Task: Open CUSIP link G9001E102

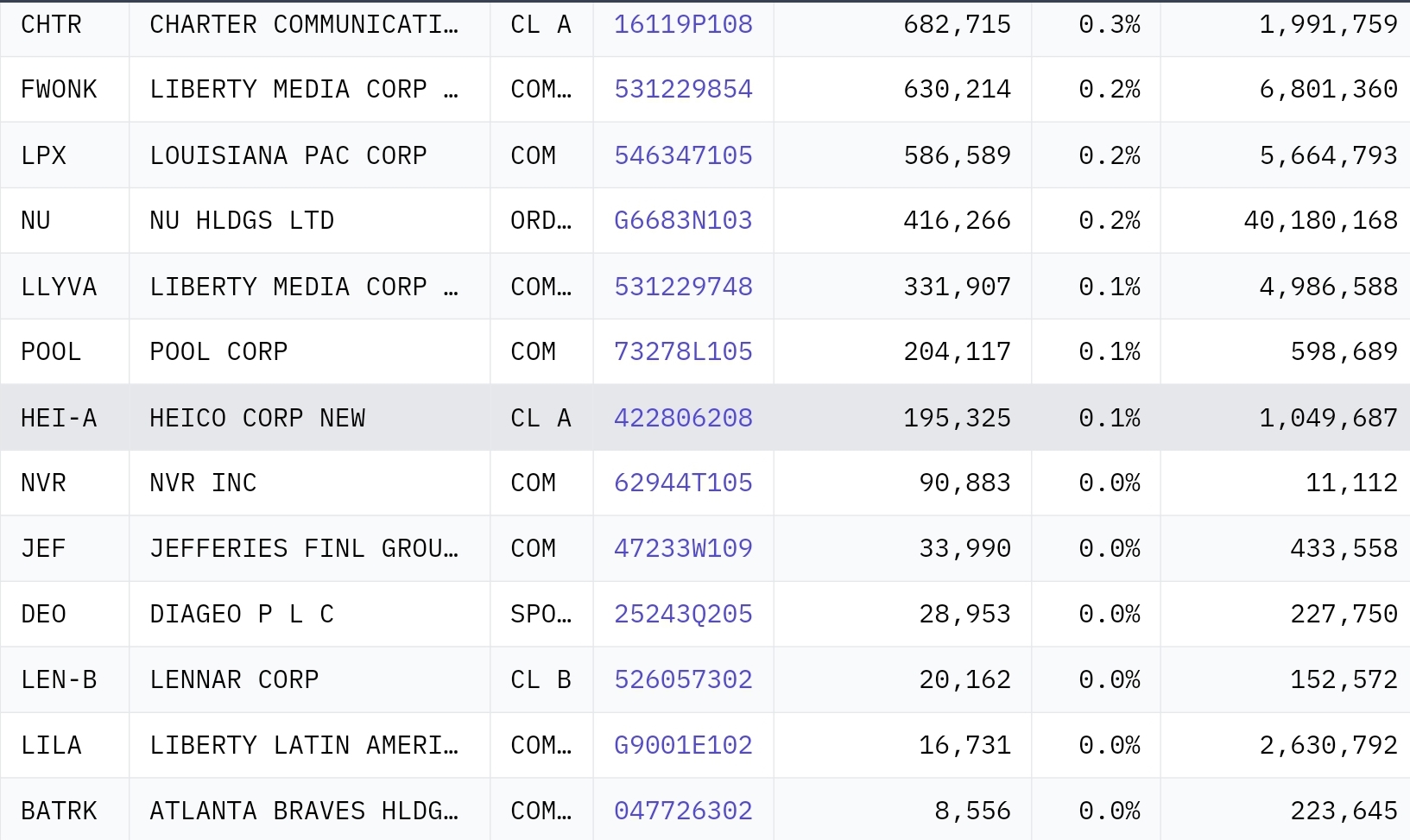Action: click(683, 745)
